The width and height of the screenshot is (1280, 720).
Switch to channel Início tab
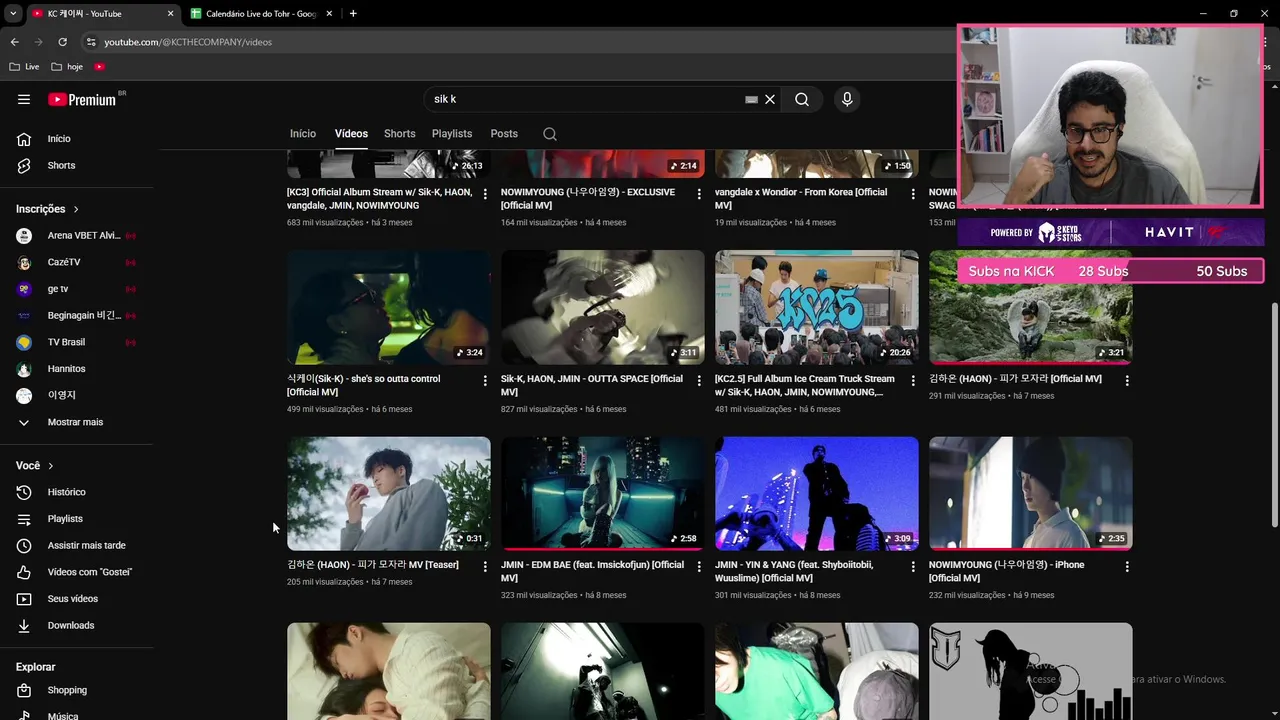(303, 134)
